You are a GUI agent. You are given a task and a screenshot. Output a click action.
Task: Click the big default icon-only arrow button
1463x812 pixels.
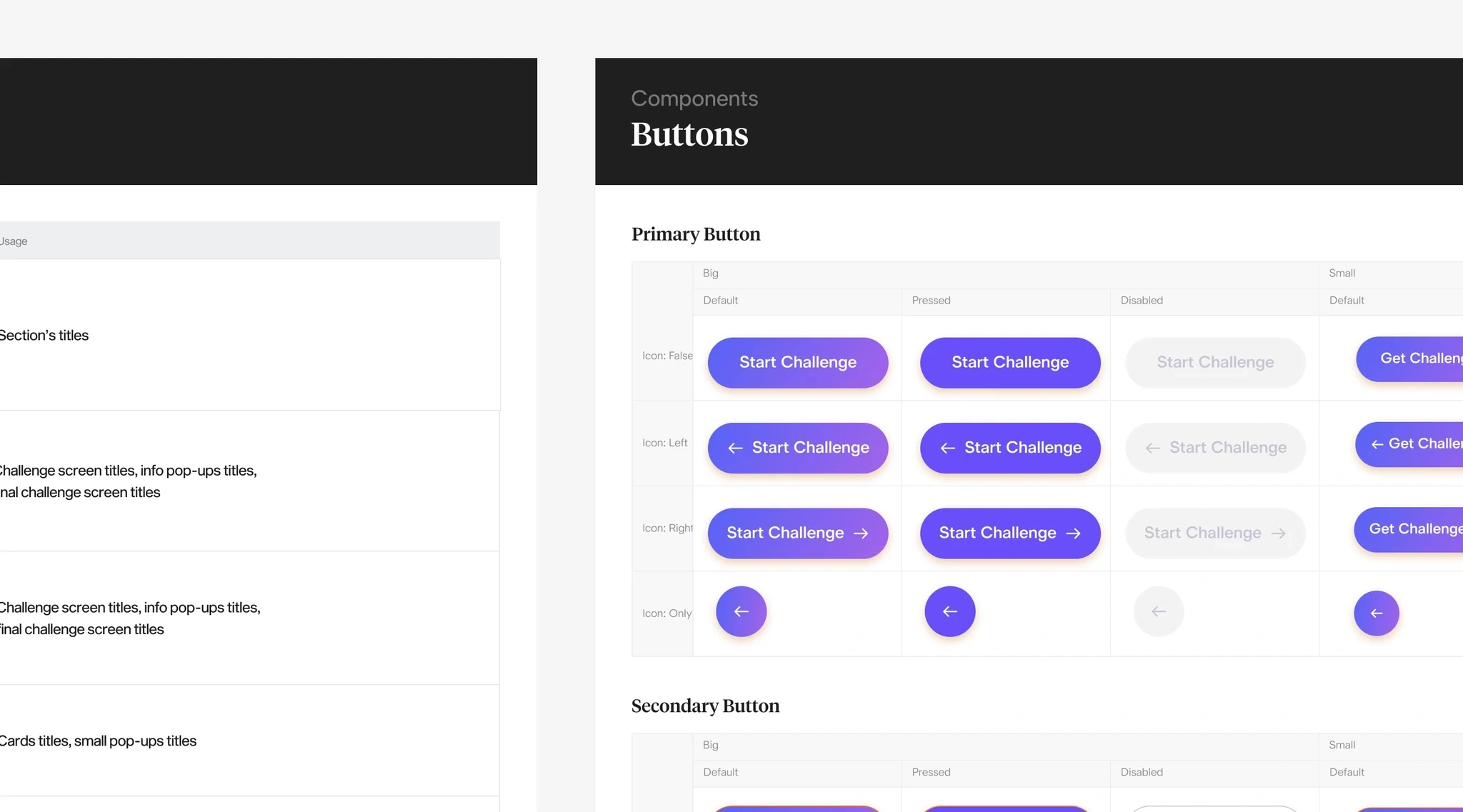(741, 612)
